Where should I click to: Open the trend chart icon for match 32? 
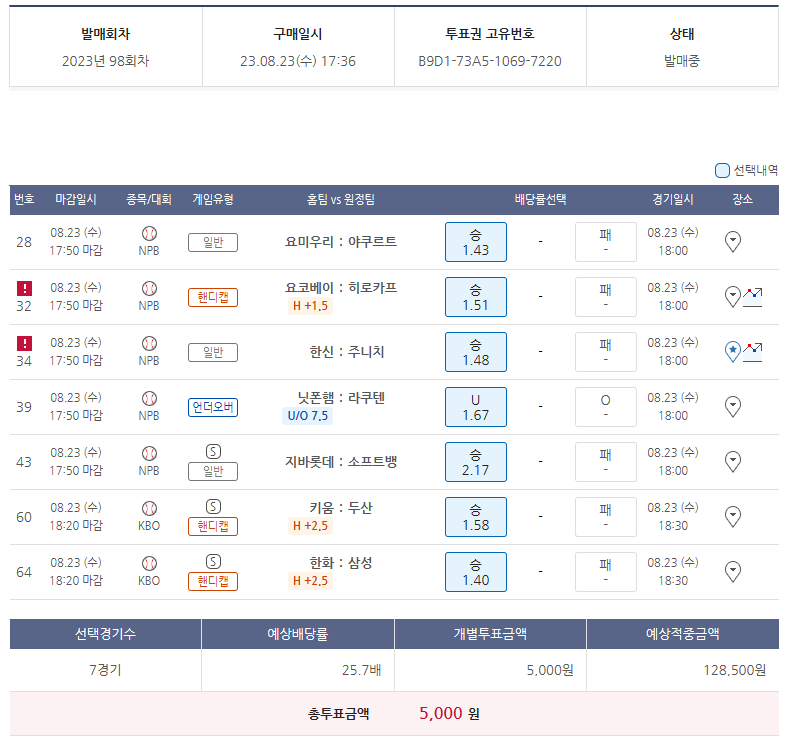(x=752, y=297)
